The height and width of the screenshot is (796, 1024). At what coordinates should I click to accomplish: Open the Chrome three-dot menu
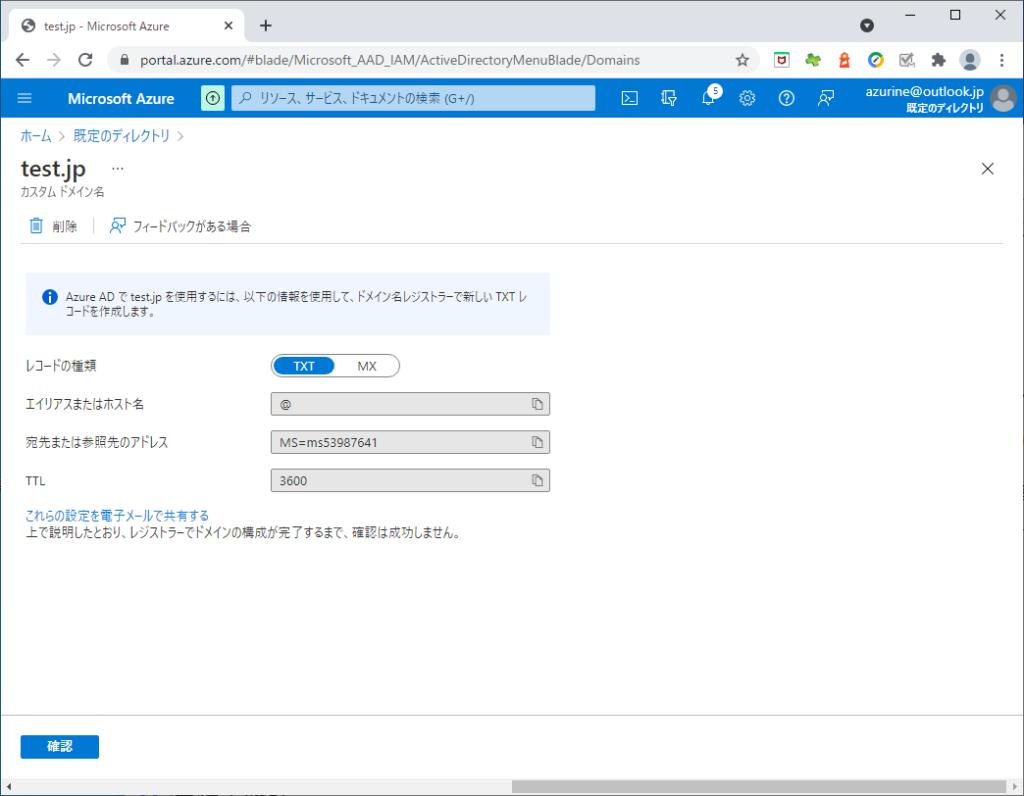(1002, 60)
